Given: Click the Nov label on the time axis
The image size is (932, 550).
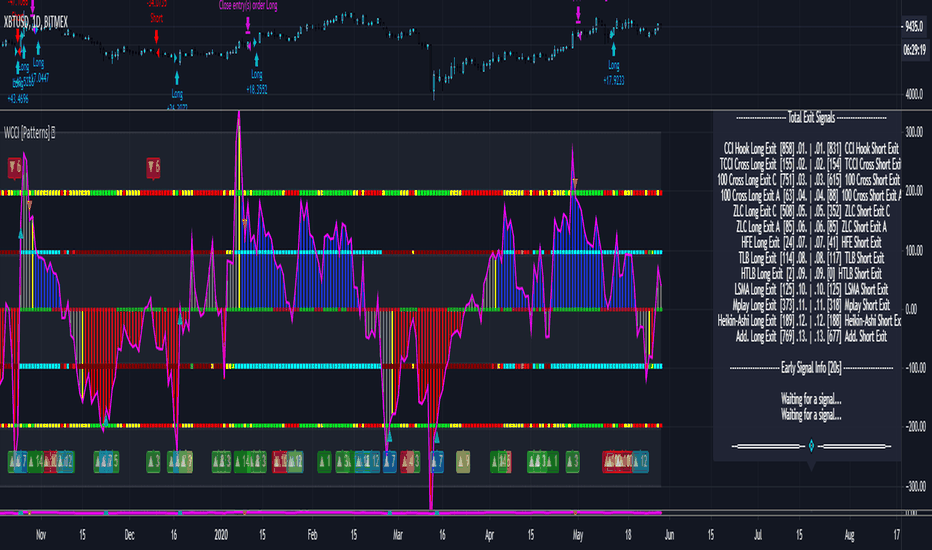Looking at the screenshot, I should click(x=40, y=535).
